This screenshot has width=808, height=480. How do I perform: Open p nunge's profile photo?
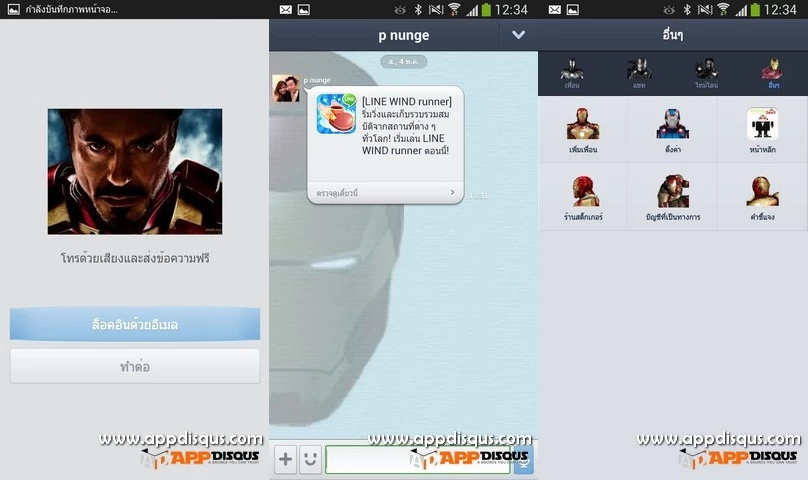(286, 88)
